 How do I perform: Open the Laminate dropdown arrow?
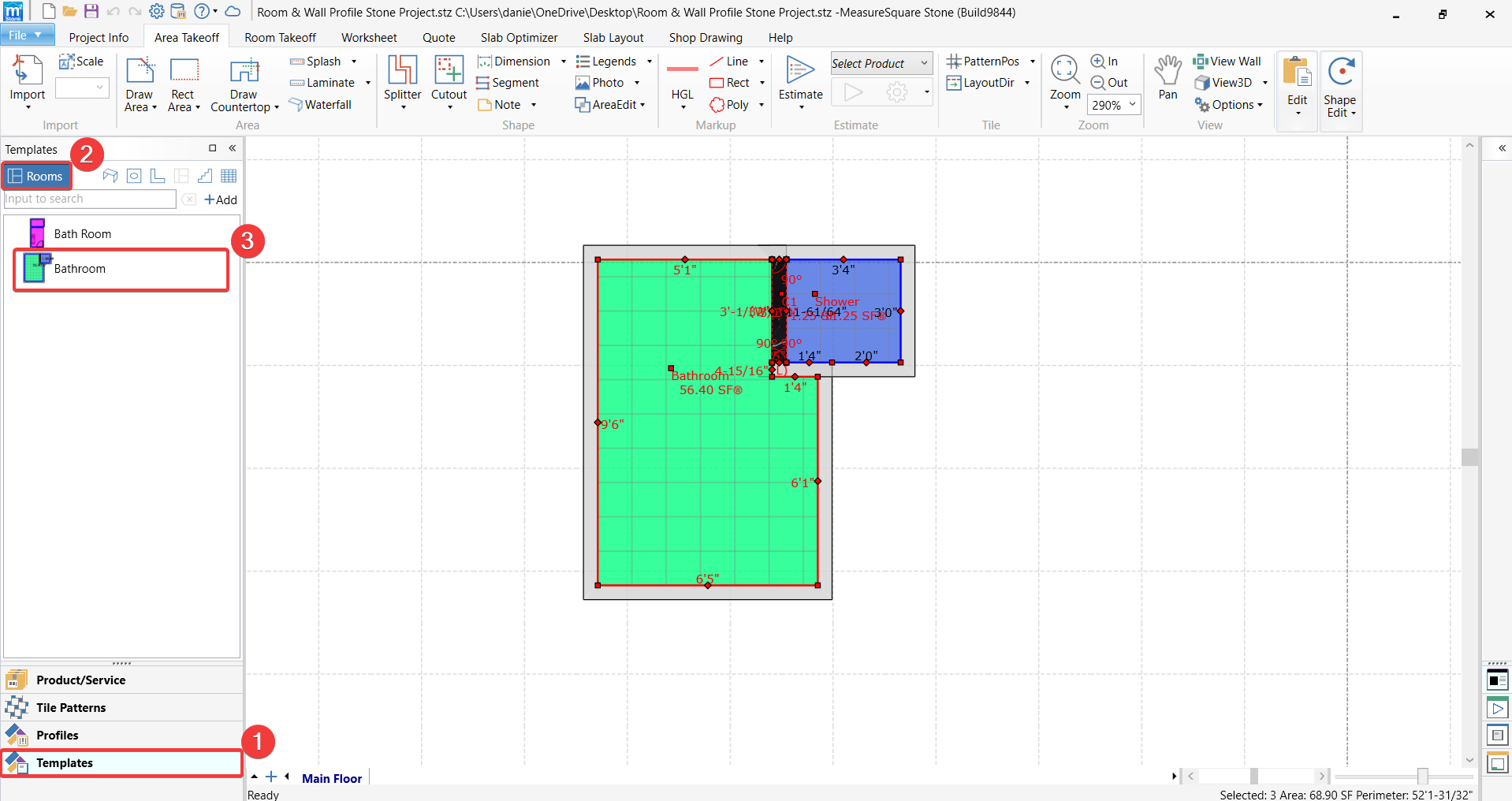(x=367, y=83)
